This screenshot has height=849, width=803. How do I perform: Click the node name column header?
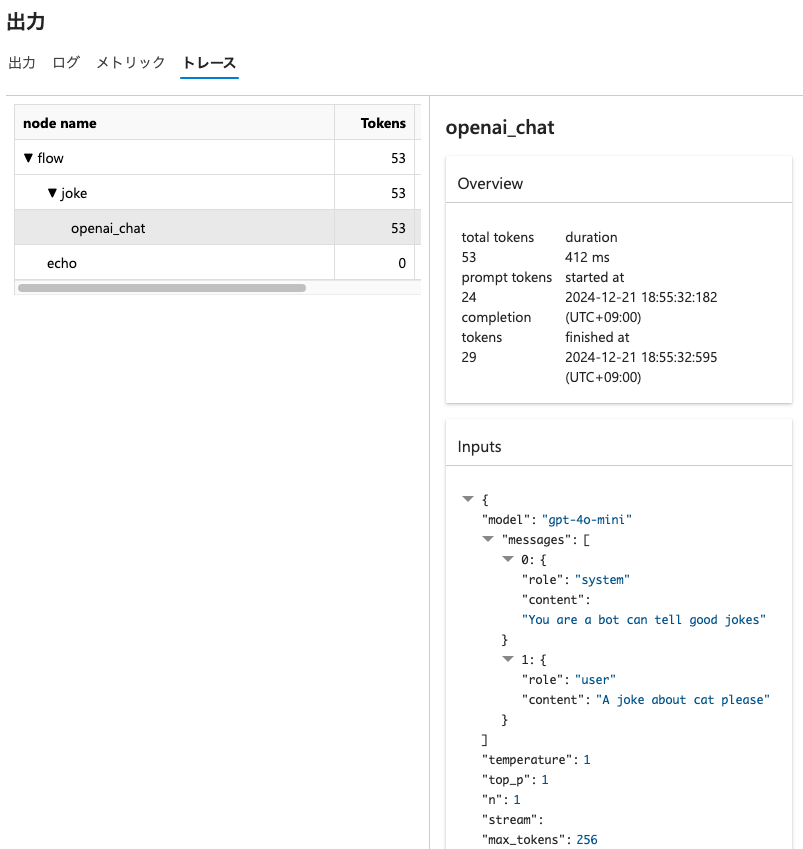pyautogui.click(x=60, y=123)
